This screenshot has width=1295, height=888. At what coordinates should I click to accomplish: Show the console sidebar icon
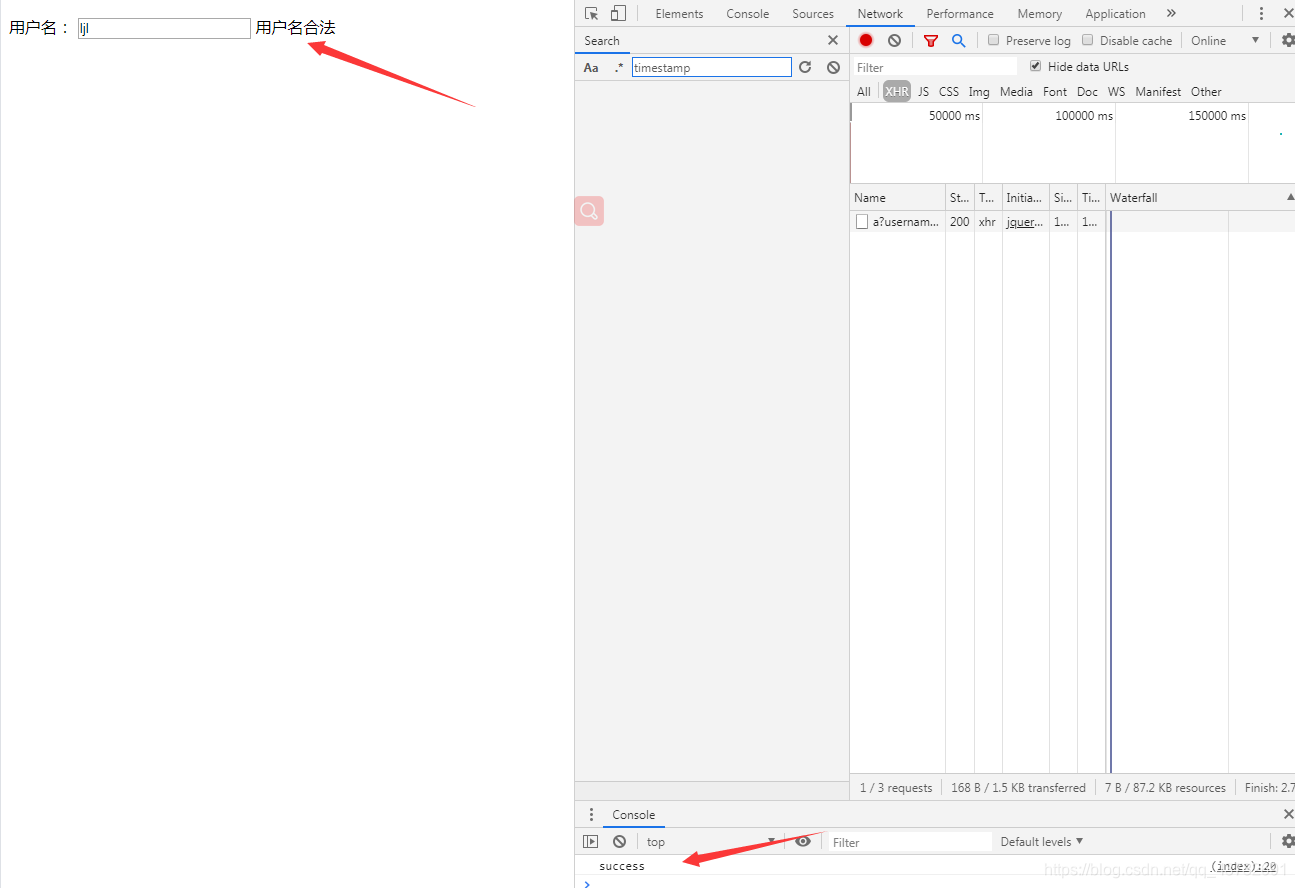(x=591, y=841)
